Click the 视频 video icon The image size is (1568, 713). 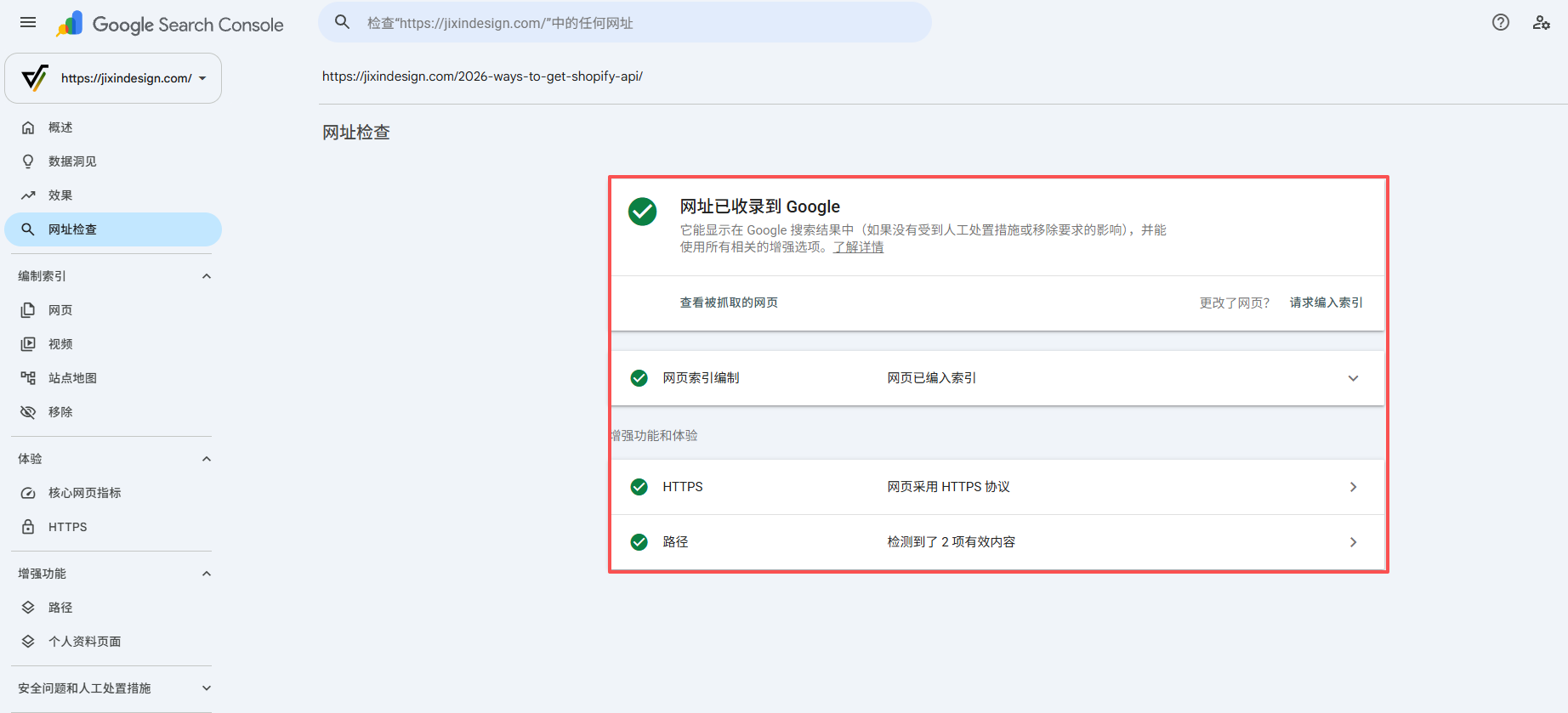coord(28,344)
